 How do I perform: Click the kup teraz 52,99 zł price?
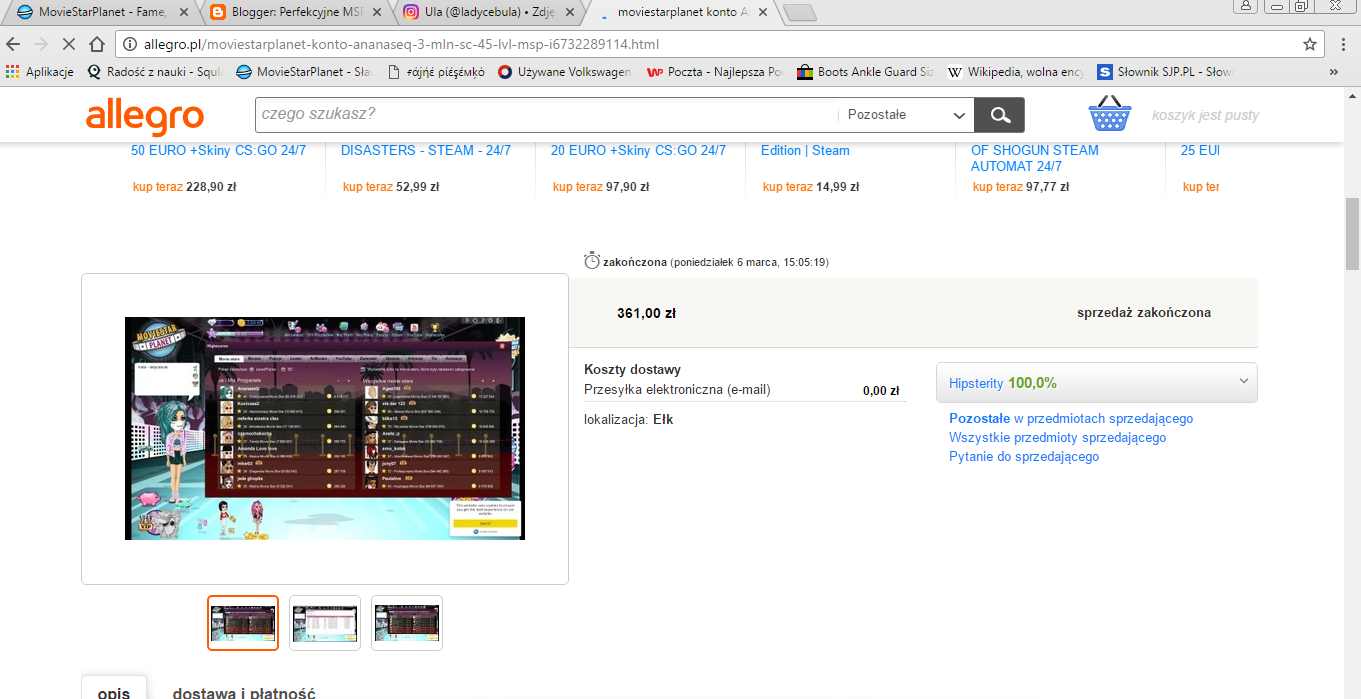pyautogui.click(x=391, y=187)
